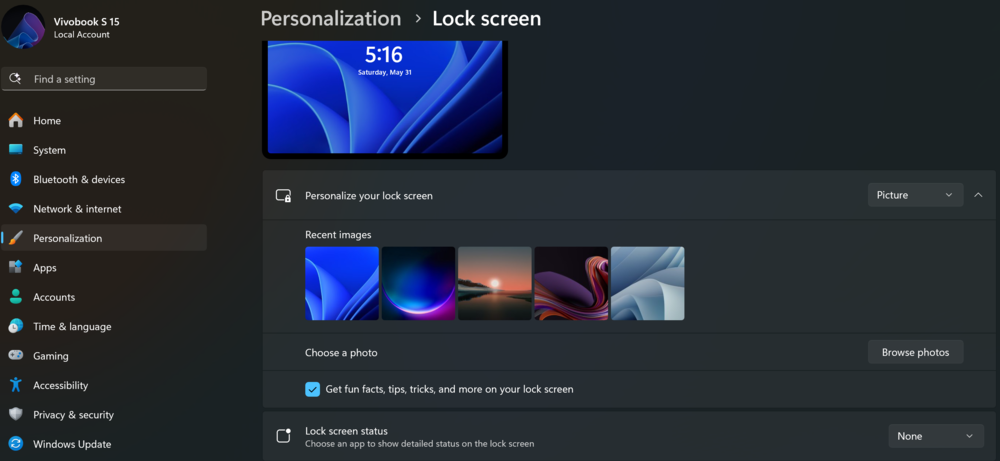Click the Personalization paintbrush icon
1000x461 pixels.
(x=16, y=238)
